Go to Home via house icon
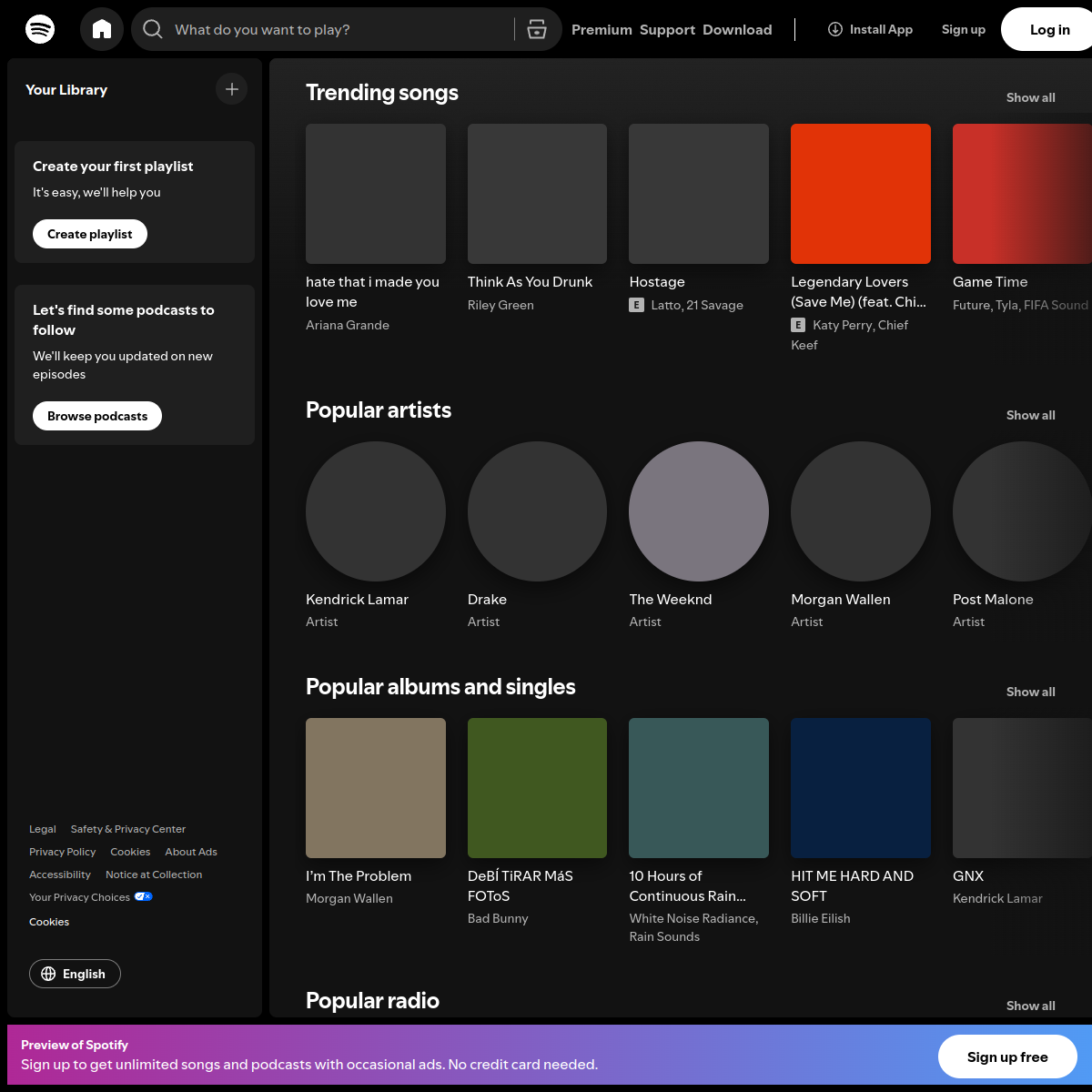 click(x=102, y=29)
